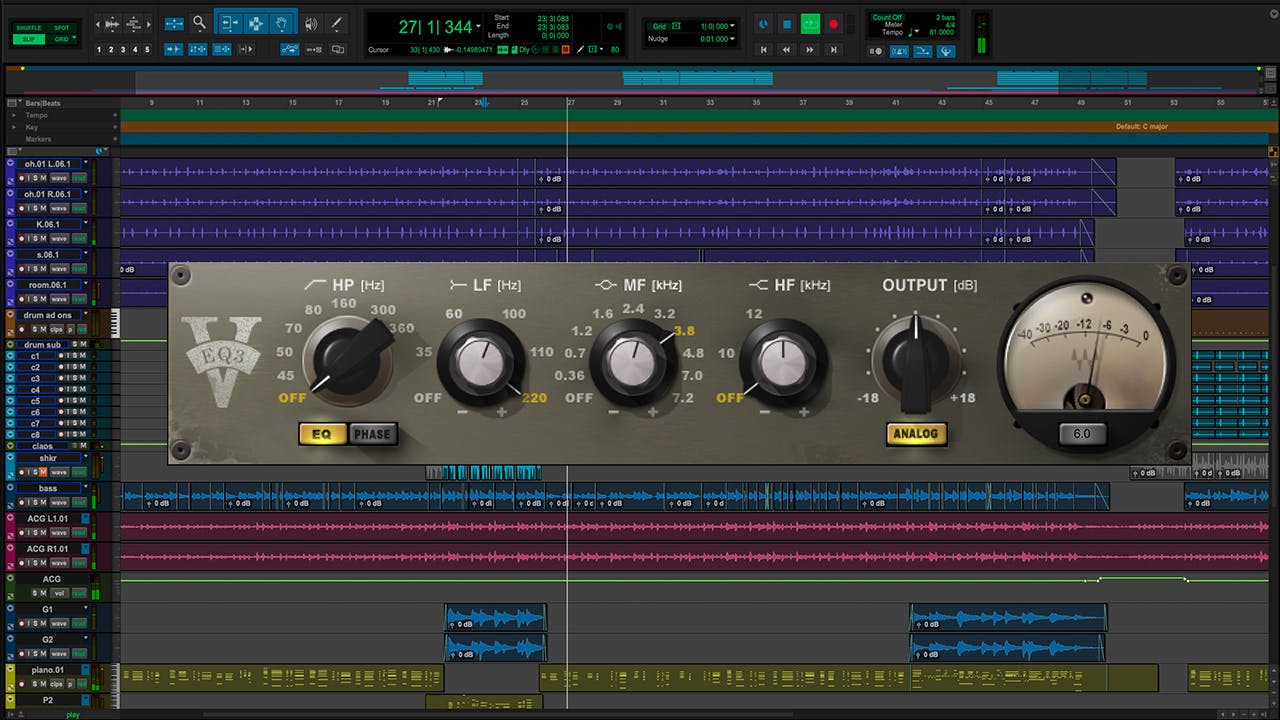Open room.06.1 track name dropdown arrow
The width and height of the screenshot is (1280, 720).
[x=86, y=283]
